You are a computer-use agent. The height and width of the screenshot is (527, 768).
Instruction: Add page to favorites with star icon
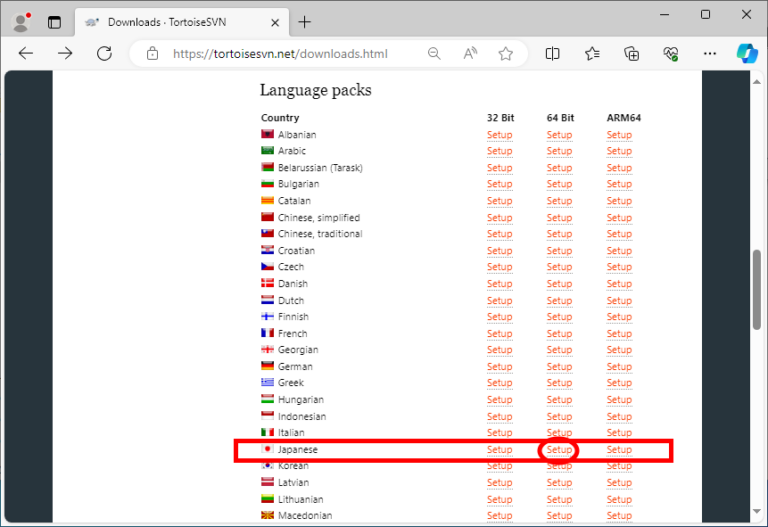506,53
